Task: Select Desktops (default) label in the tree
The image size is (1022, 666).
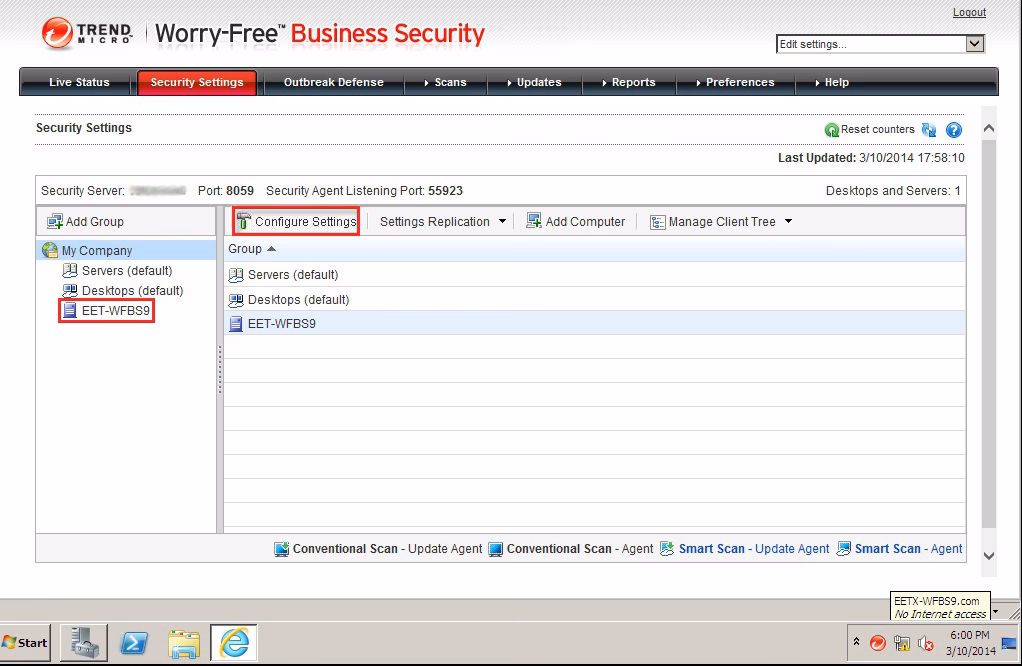Action: [x=132, y=291]
